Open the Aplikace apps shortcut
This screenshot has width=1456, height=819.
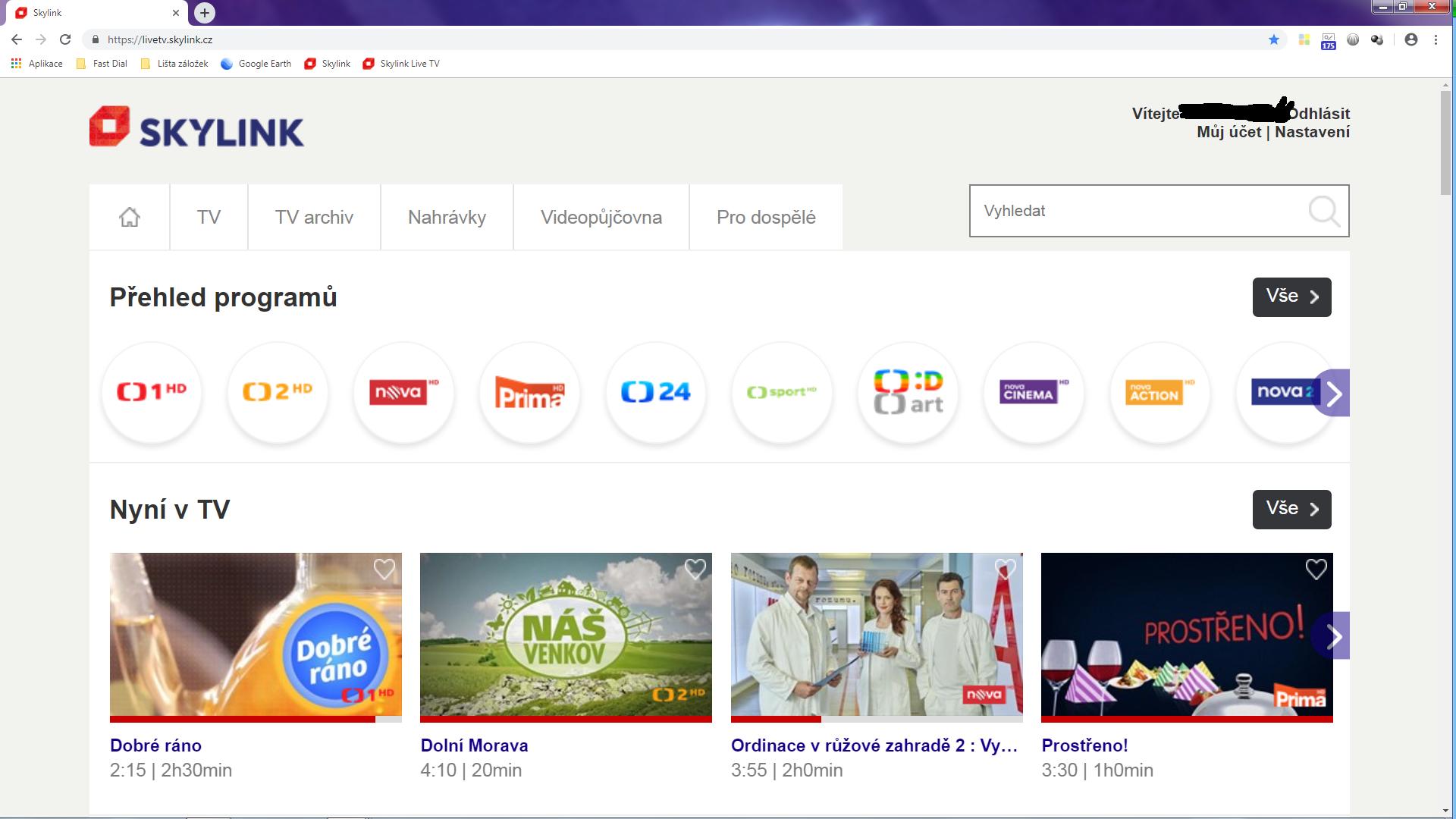point(37,64)
